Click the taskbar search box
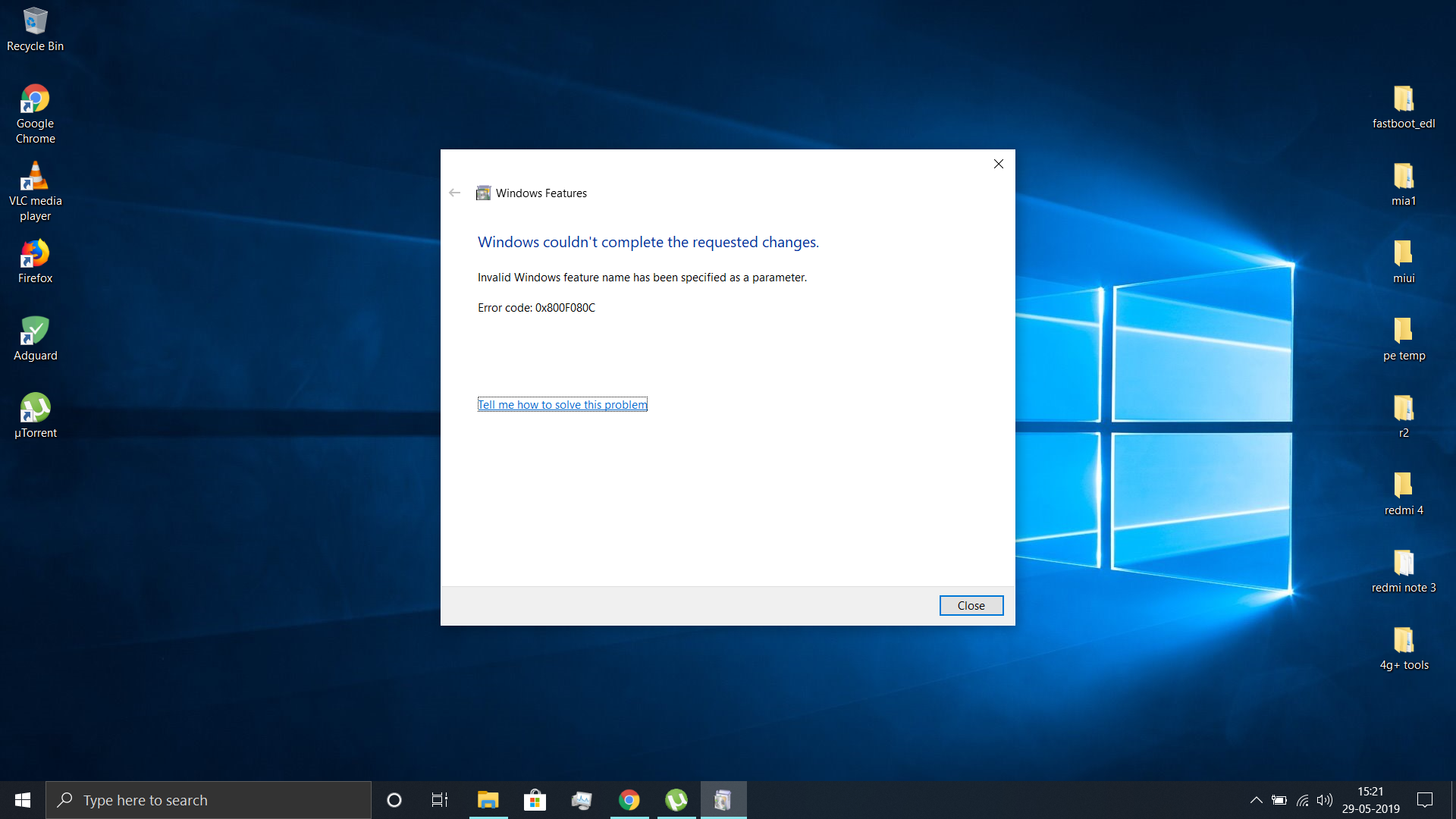Screen dimensions: 1456x819 click(x=209, y=800)
